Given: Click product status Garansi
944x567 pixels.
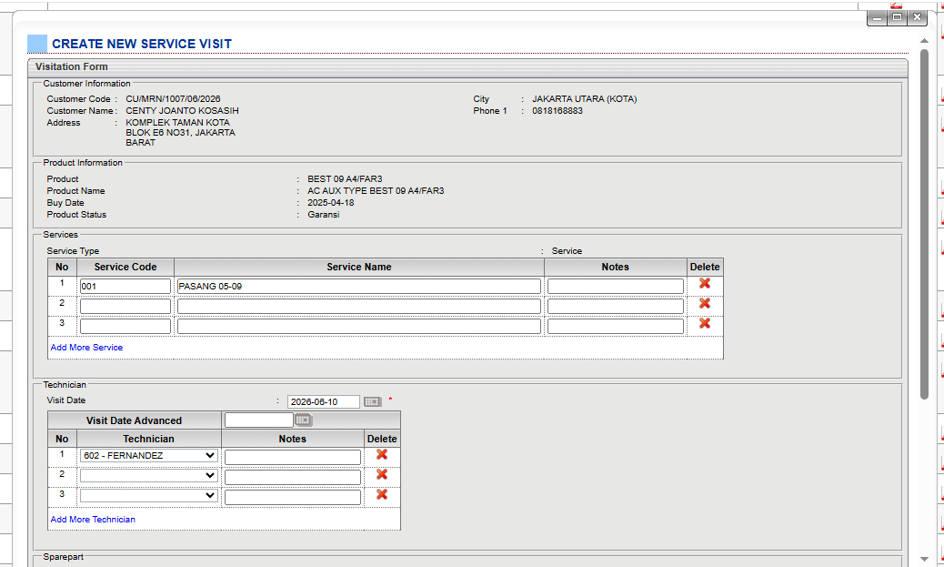Looking at the screenshot, I should pyautogui.click(x=323, y=215).
